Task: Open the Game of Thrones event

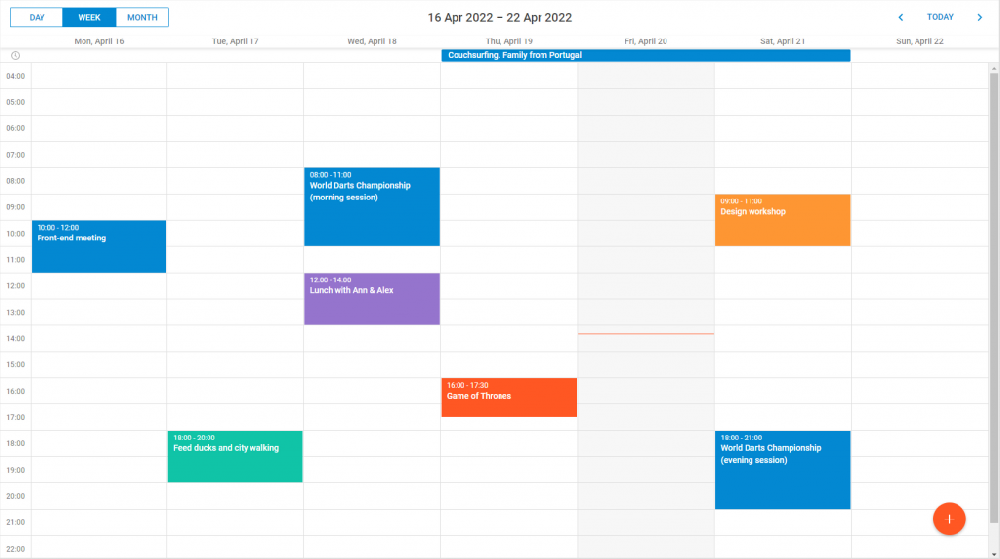Action: [509, 397]
